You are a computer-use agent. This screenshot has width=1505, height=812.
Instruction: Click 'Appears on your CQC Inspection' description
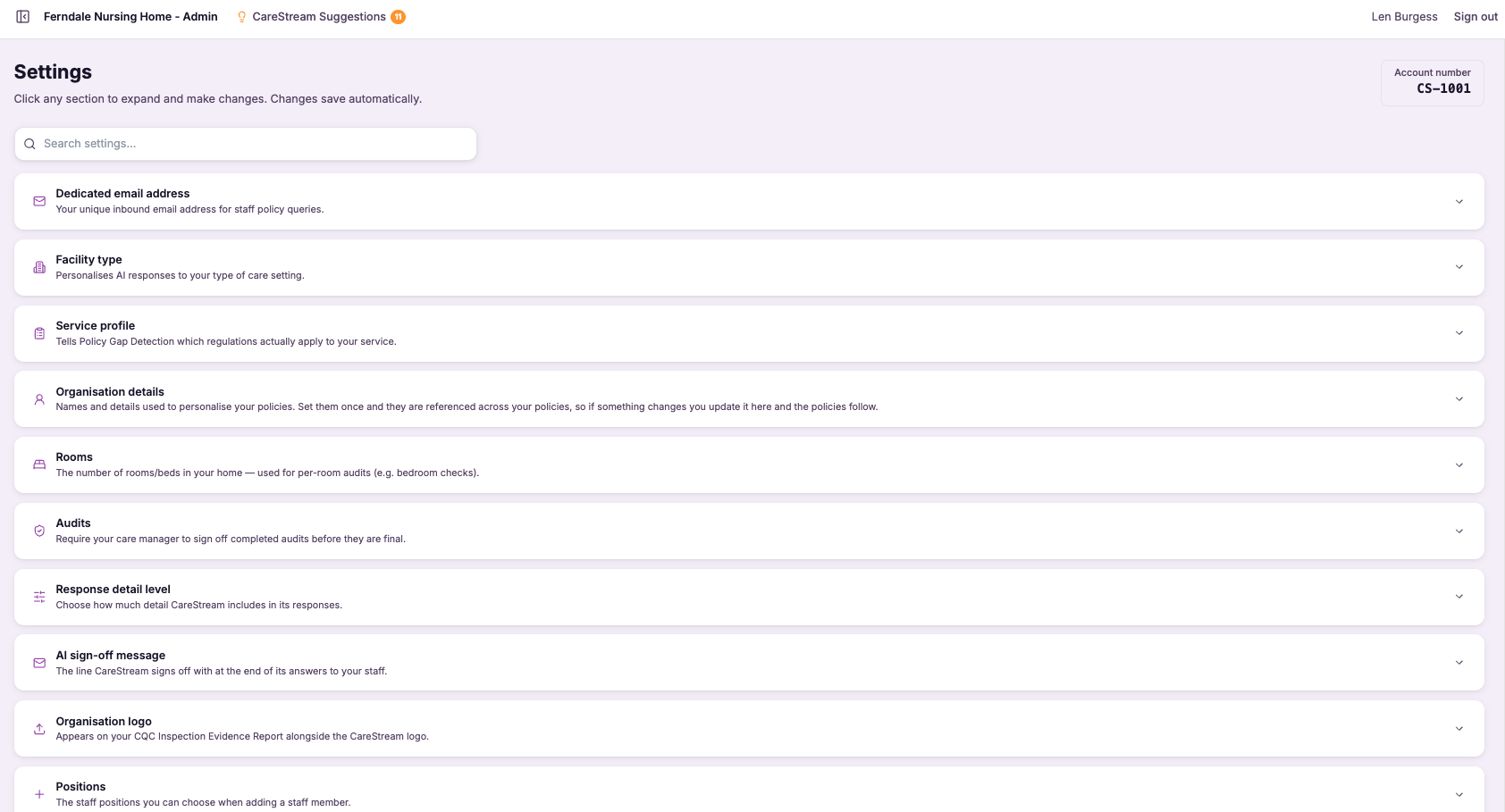pos(242,737)
